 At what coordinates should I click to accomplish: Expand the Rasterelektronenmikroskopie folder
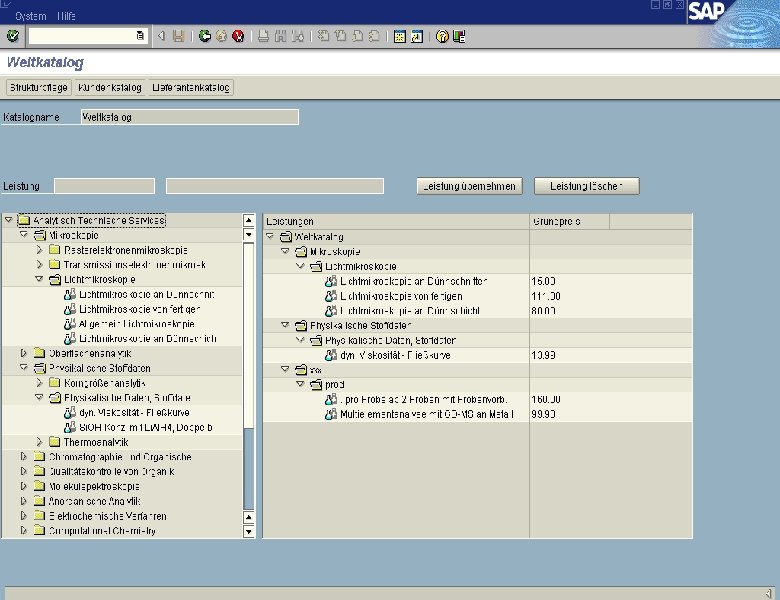(39, 250)
